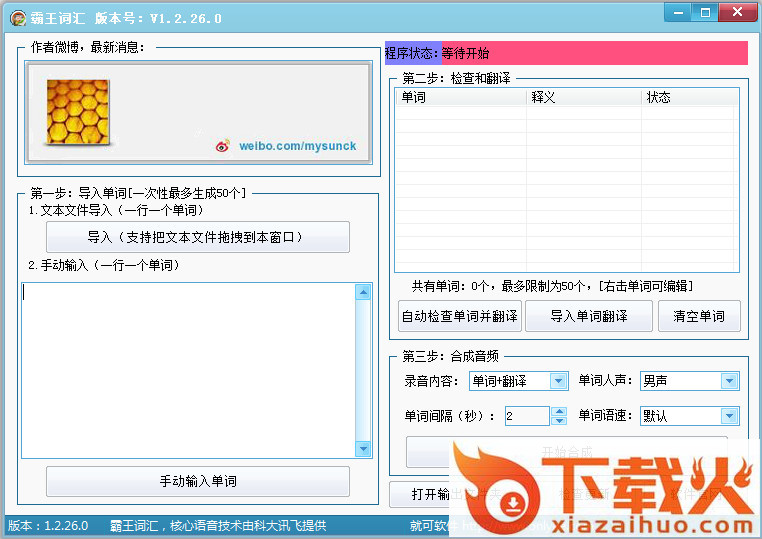Expand the 单词语速 speed dropdown

pos(729,416)
